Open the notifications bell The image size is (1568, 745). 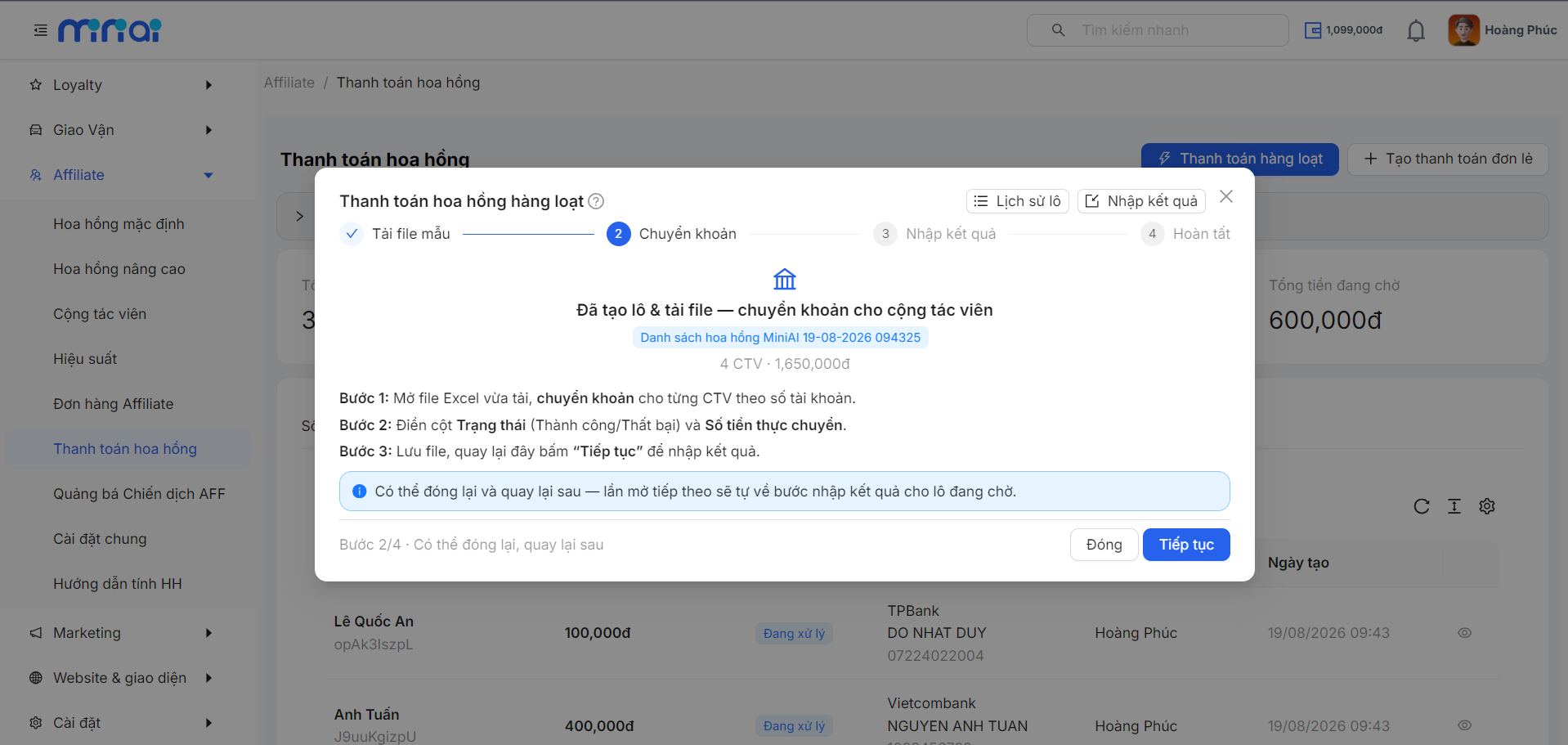pos(1416,31)
